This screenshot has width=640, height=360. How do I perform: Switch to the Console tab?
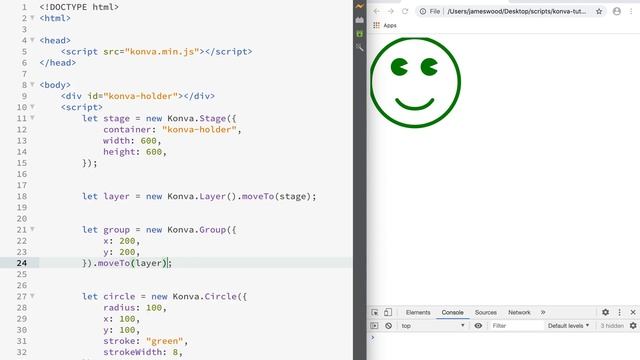[x=452, y=312]
